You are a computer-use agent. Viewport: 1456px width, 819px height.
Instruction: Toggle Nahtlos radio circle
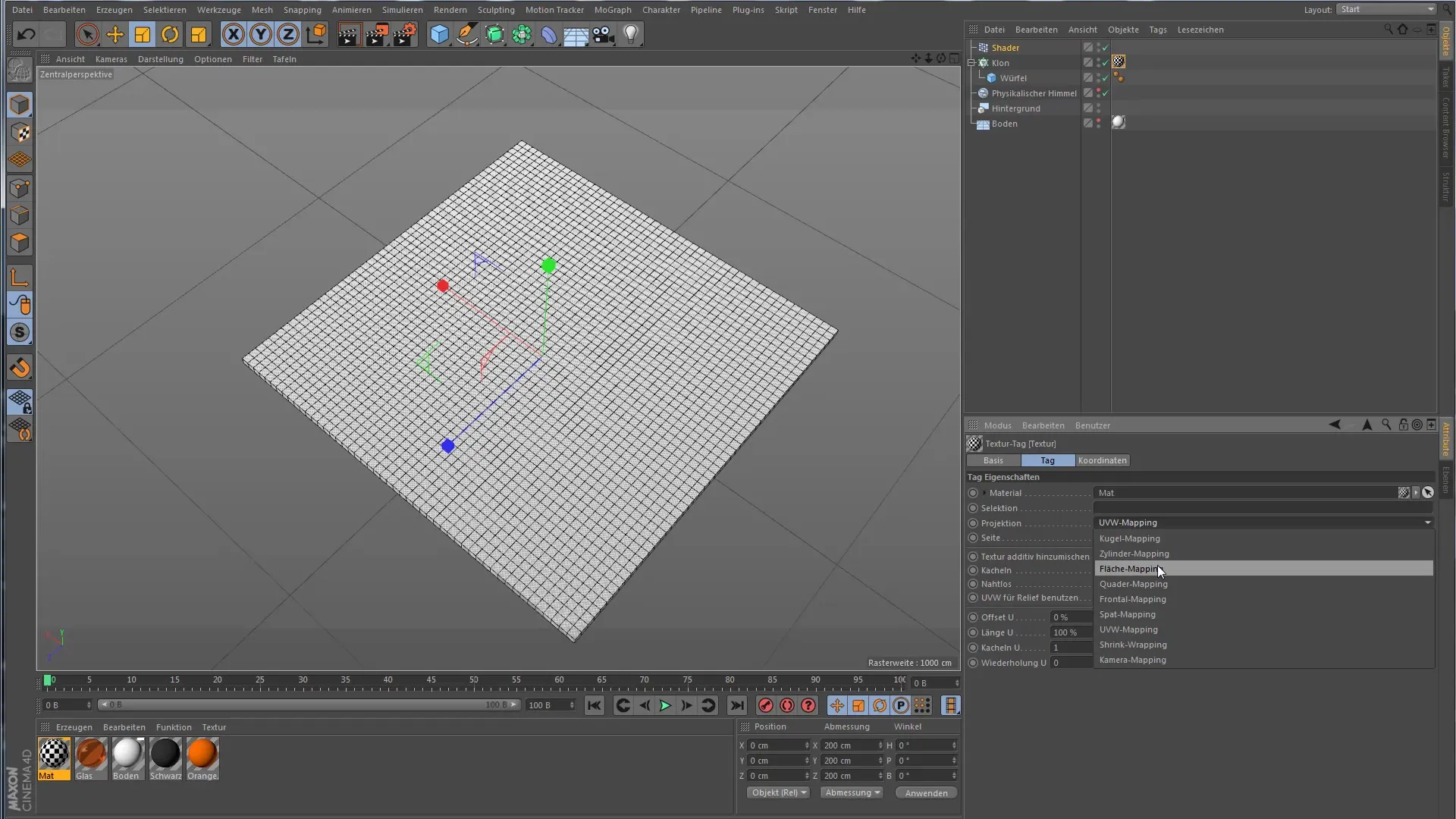point(973,584)
